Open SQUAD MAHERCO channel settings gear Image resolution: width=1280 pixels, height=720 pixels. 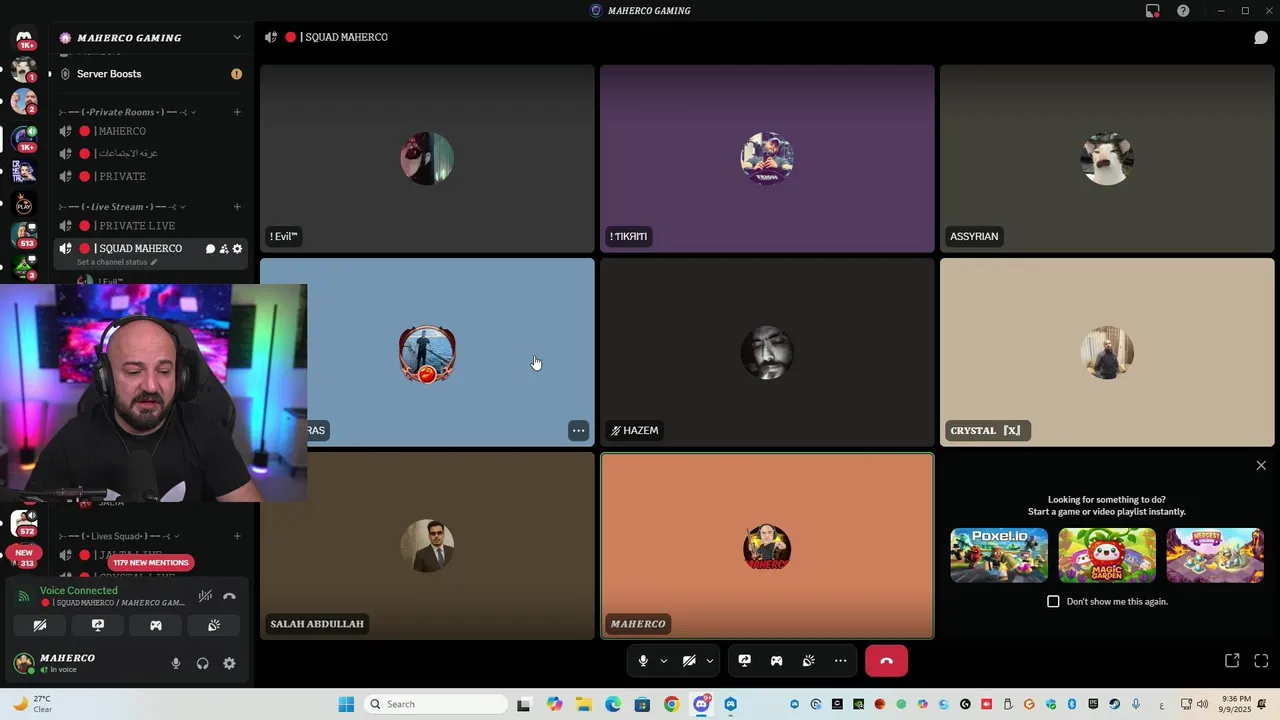point(237,249)
